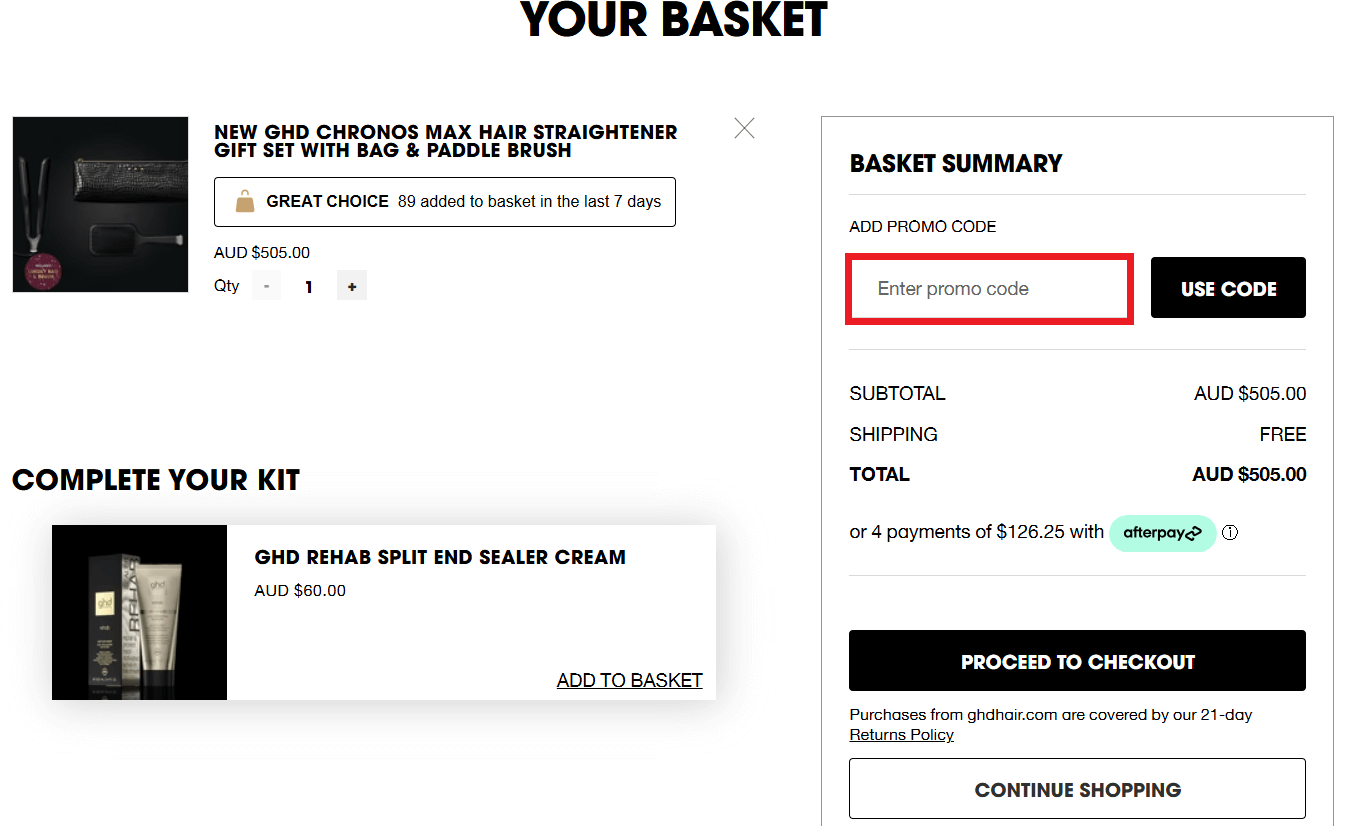1350x826 pixels.
Task: Open the Chronos Max gift set product image
Action: click(x=100, y=204)
